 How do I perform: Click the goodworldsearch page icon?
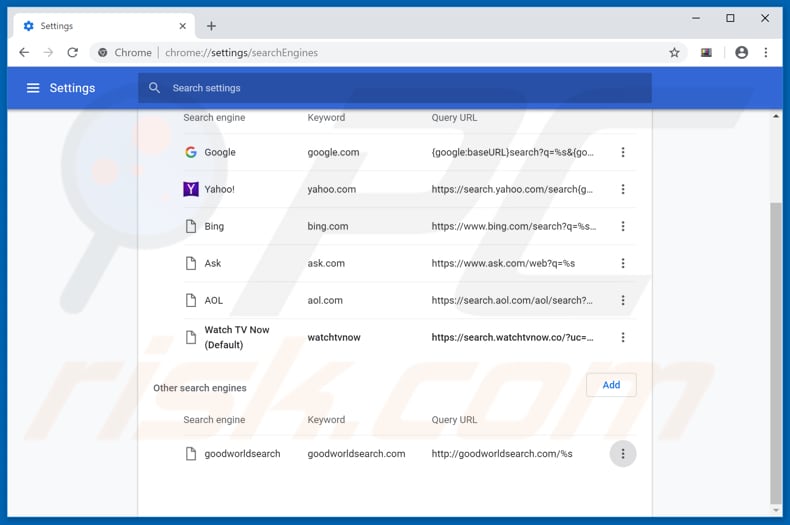pos(190,453)
